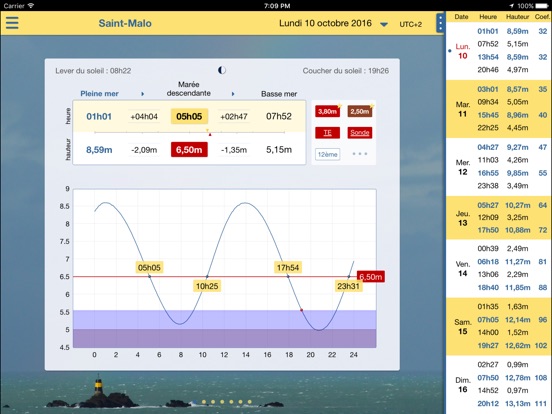Tap the location services arrow icon
552x414 pixels.
(511, 6)
